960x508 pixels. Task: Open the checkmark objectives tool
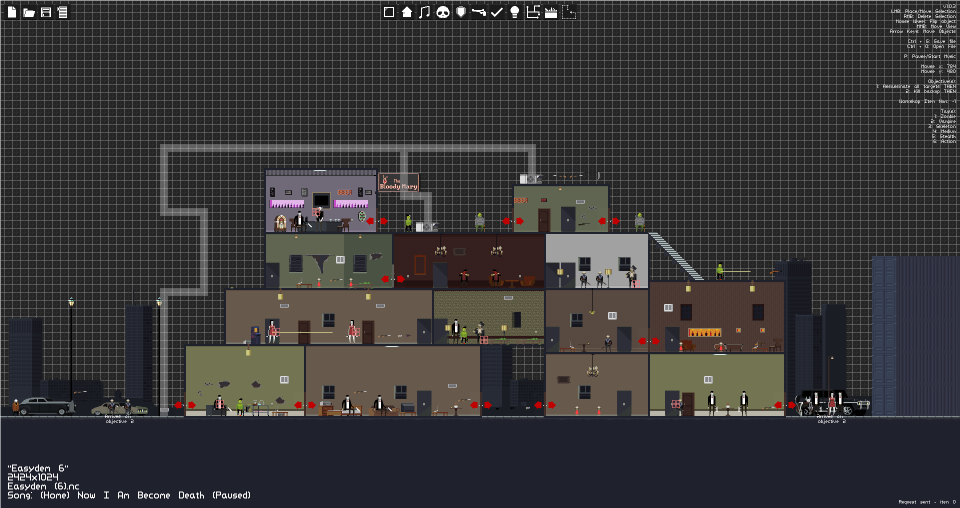click(x=497, y=12)
